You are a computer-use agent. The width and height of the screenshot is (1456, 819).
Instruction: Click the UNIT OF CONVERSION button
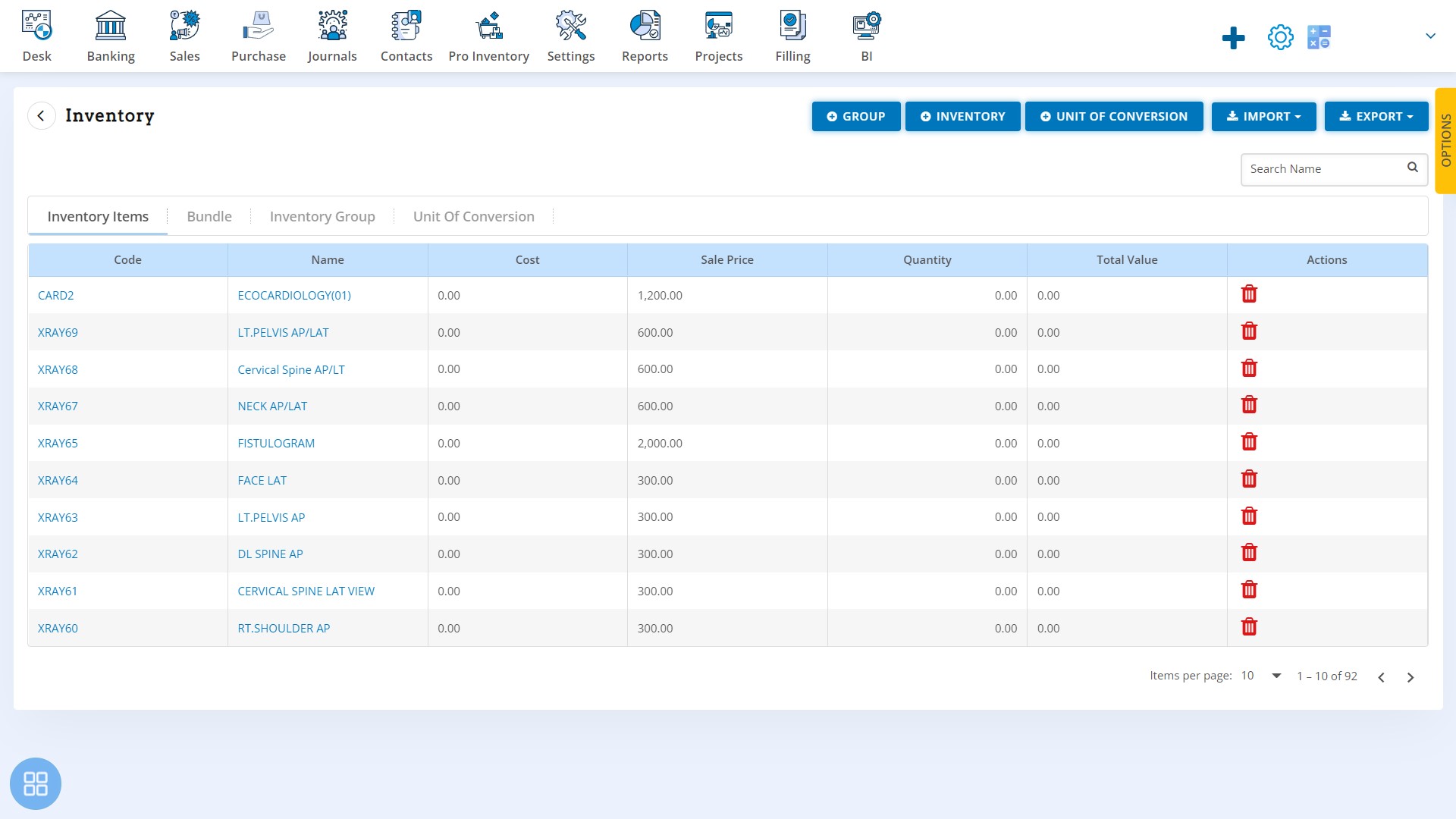(1113, 116)
